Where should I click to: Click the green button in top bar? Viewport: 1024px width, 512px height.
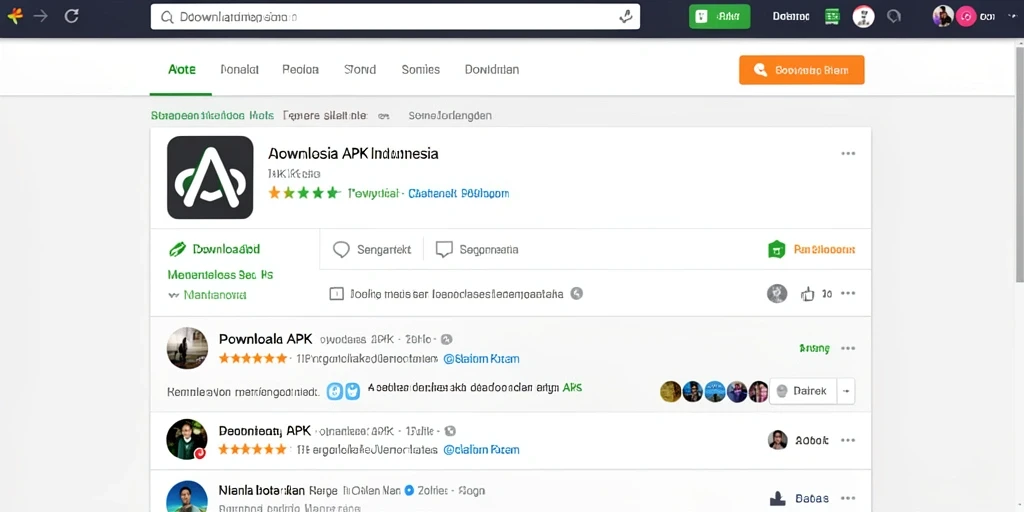(720, 17)
